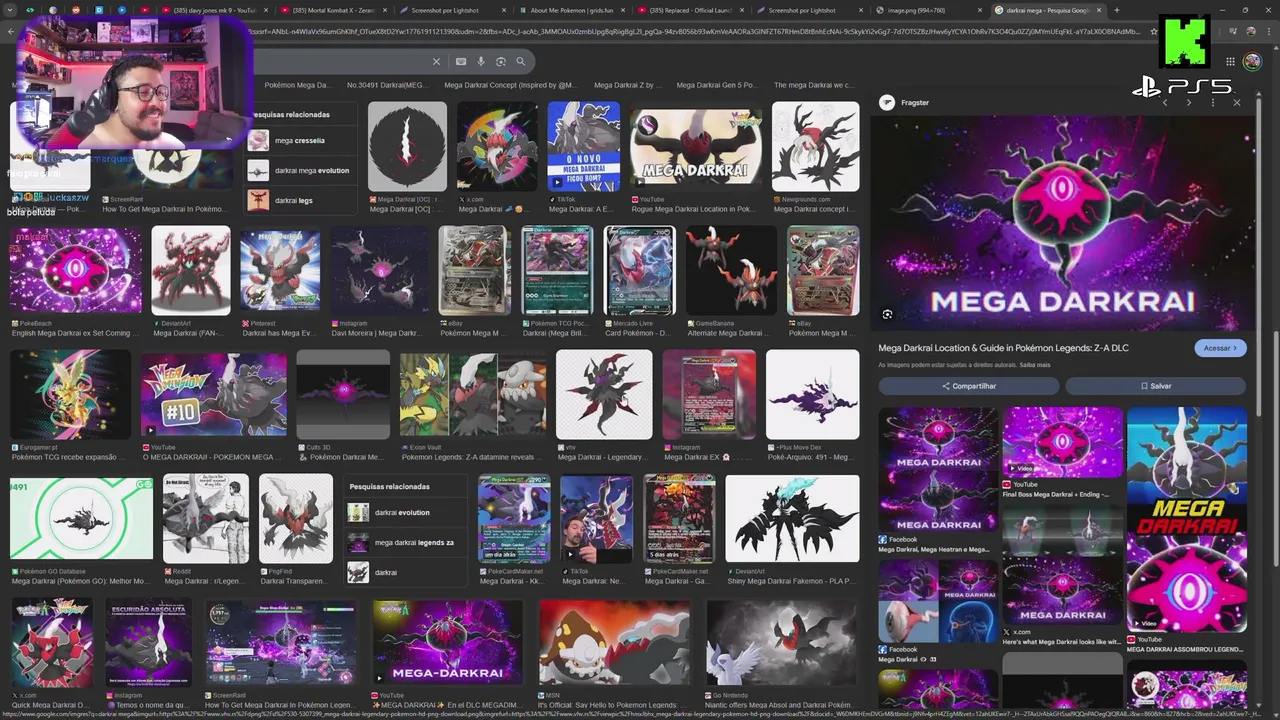Open the Shiny Mega Darkrai Fakemon thumbnail
The height and width of the screenshot is (720, 1280).
tap(792, 518)
